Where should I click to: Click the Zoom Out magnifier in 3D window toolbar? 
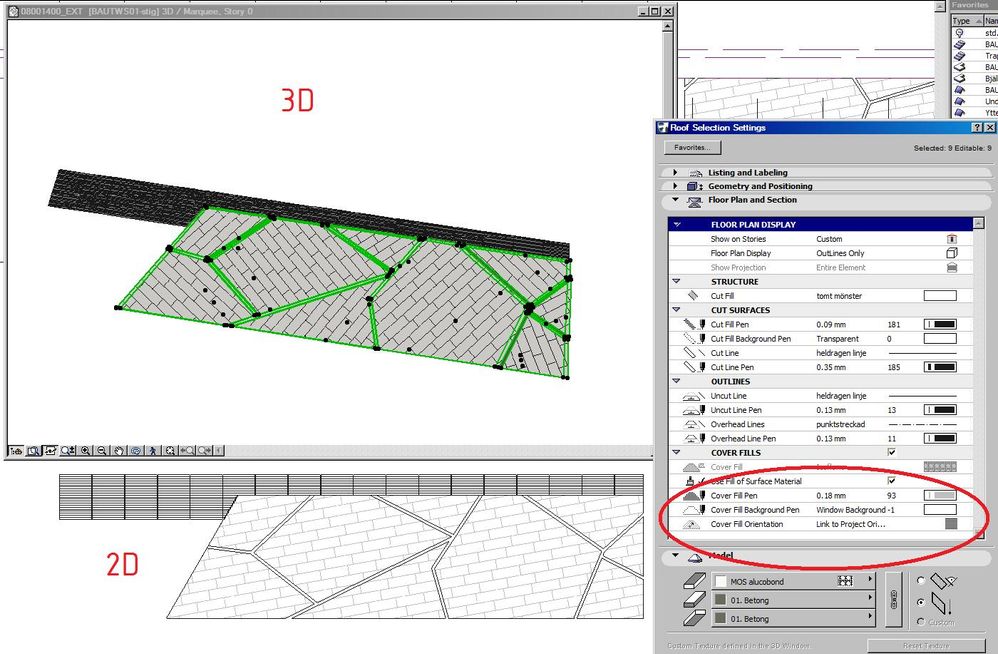pyautogui.click(x=102, y=450)
